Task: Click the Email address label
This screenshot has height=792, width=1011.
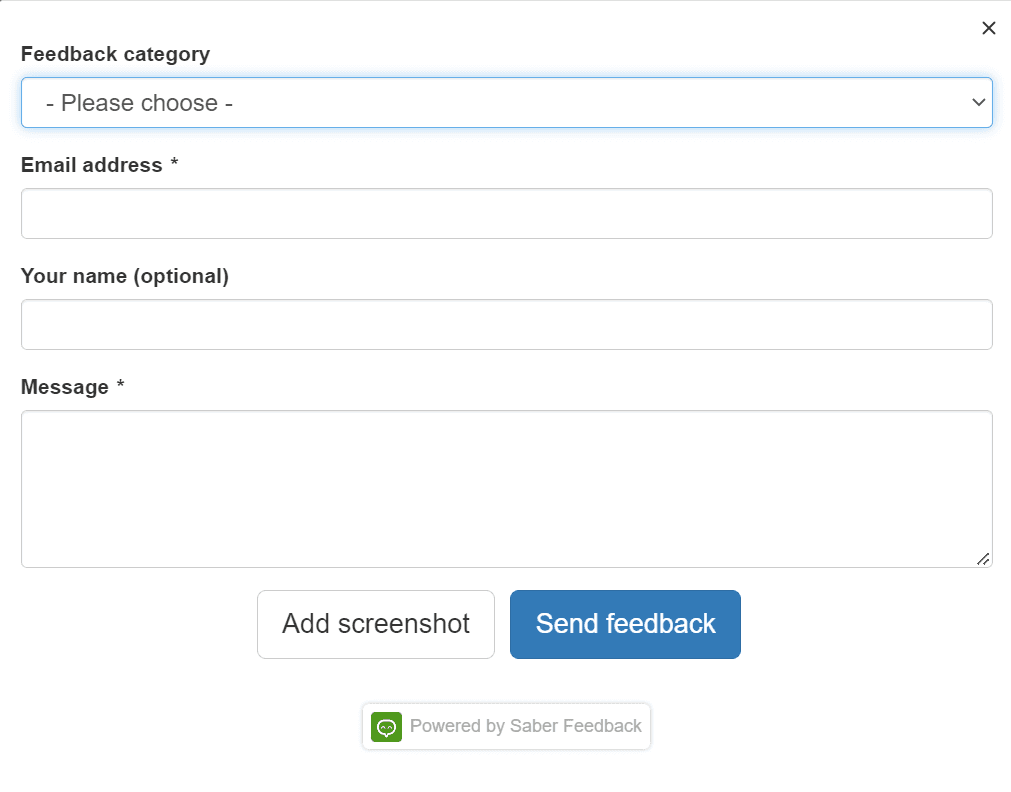Action: (x=91, y=165)
